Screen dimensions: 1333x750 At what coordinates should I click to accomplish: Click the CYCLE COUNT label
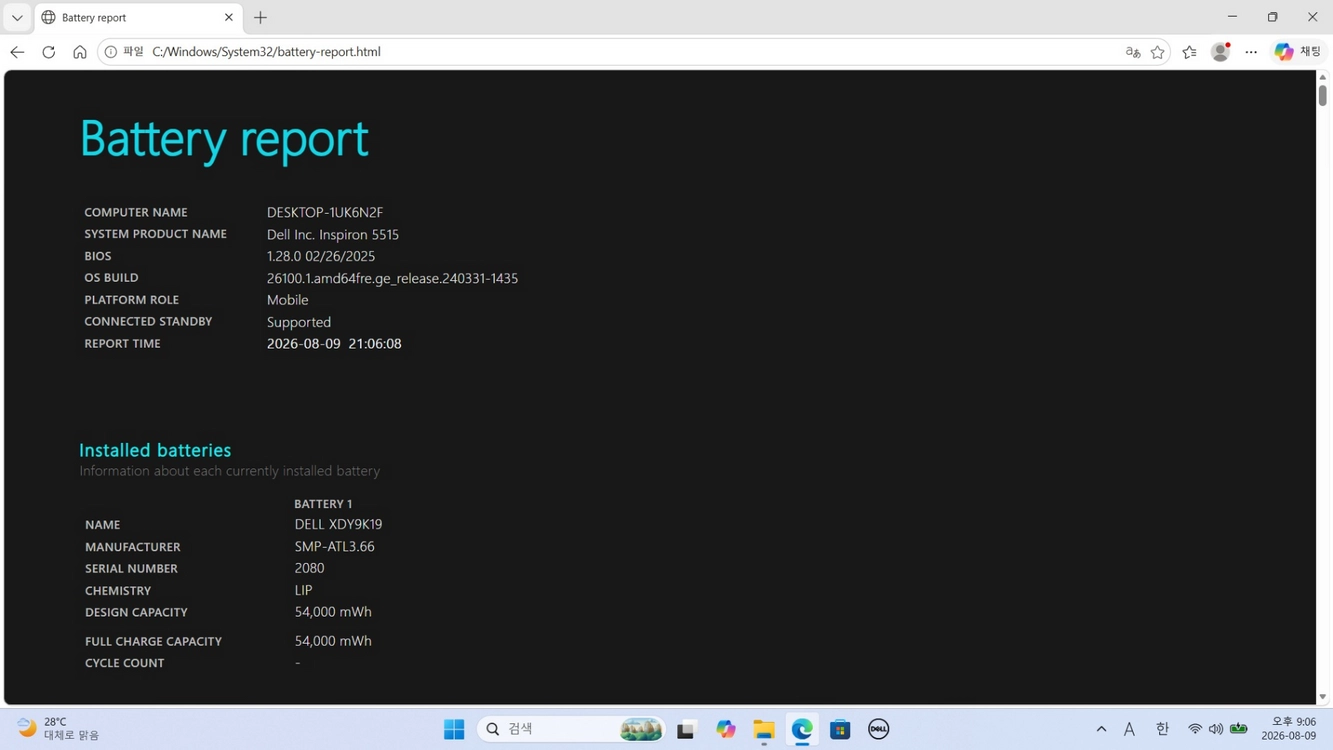point(124,663)
